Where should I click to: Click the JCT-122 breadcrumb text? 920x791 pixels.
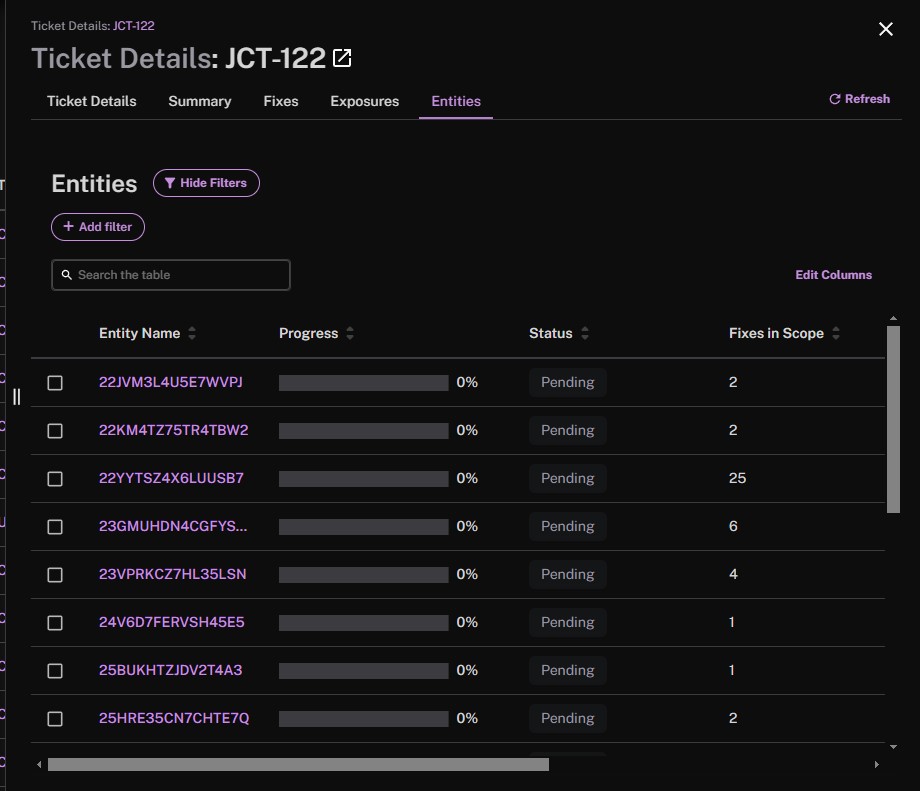pos(134,26)
